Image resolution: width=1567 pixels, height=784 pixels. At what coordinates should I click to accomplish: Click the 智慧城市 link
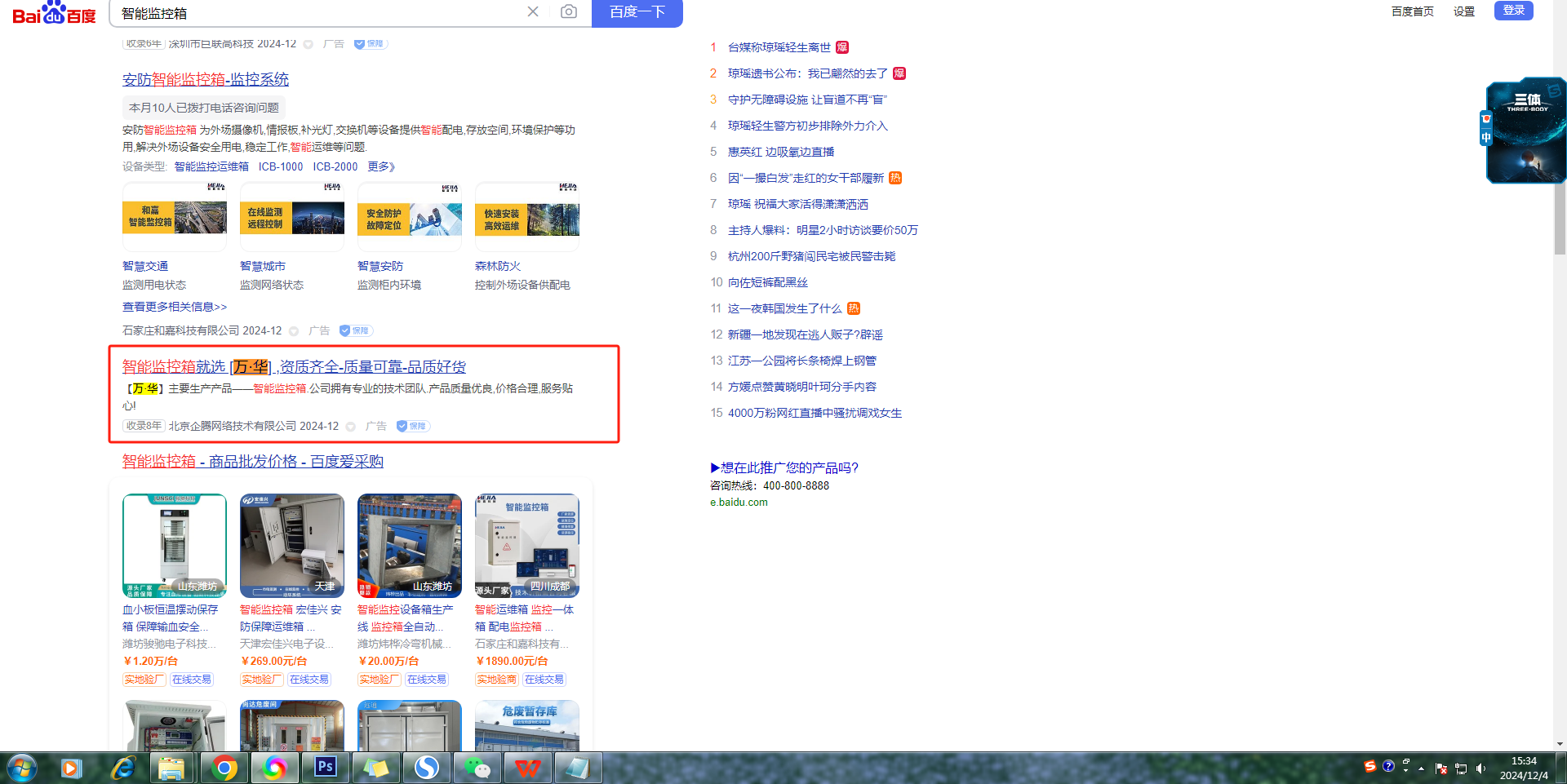coord(263,266)
